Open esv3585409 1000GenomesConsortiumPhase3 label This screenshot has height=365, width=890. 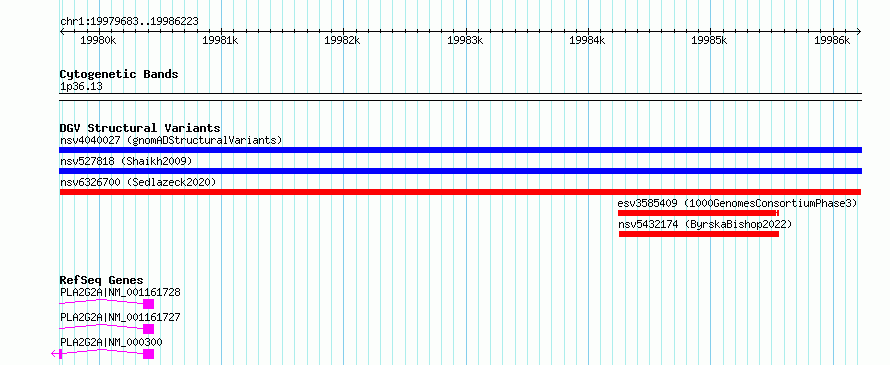click(737, 203)
